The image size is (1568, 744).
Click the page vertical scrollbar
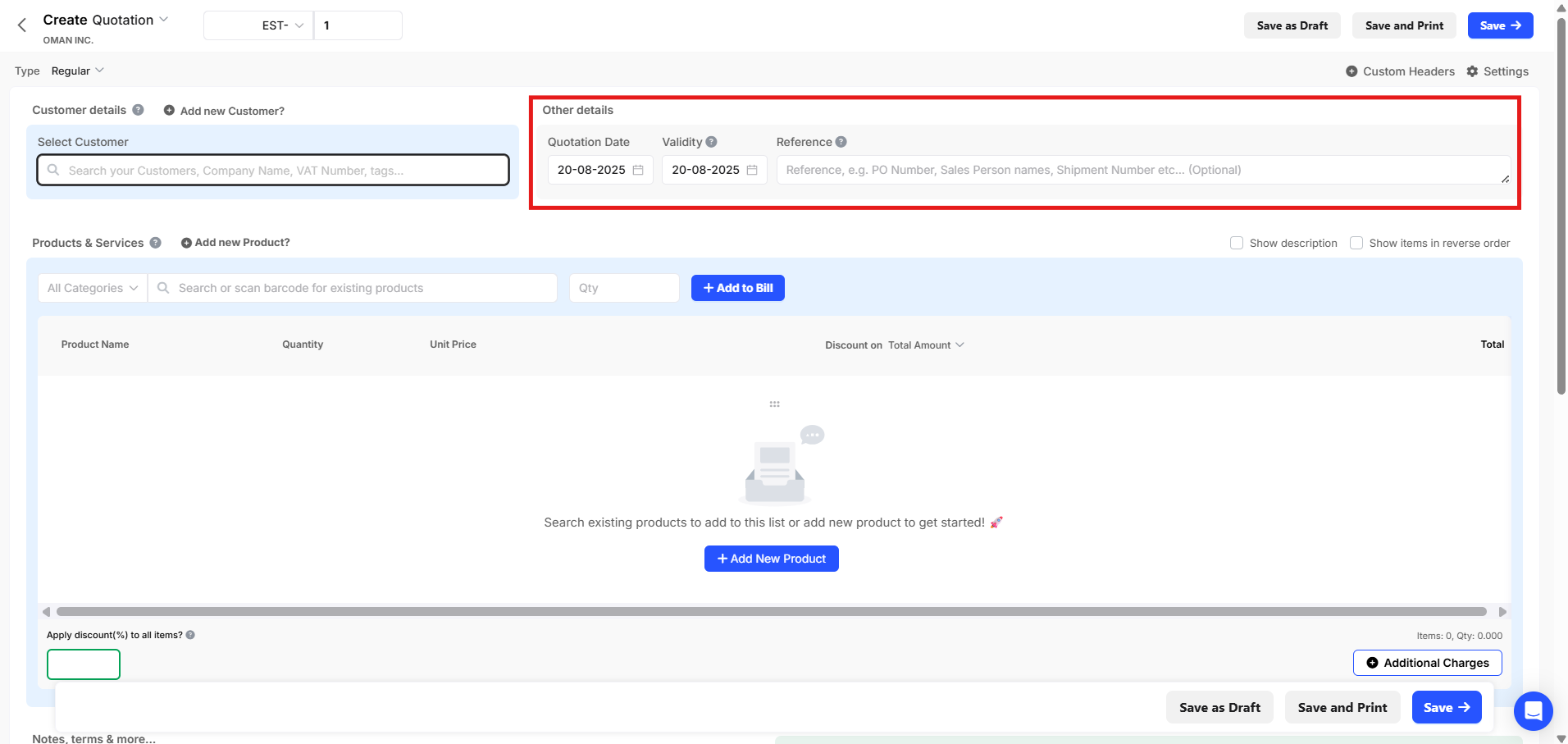click(1561, 205)
